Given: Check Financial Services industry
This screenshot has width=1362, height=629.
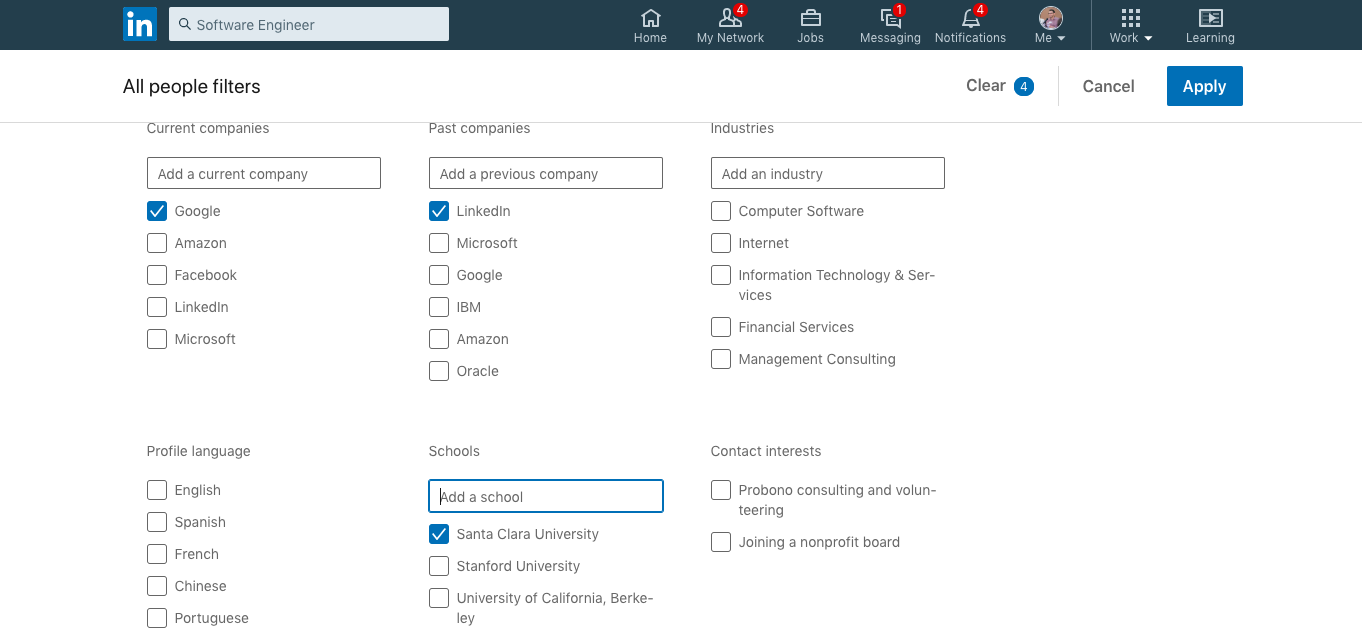Looking at the screenshot, I should tap(721, 327).
